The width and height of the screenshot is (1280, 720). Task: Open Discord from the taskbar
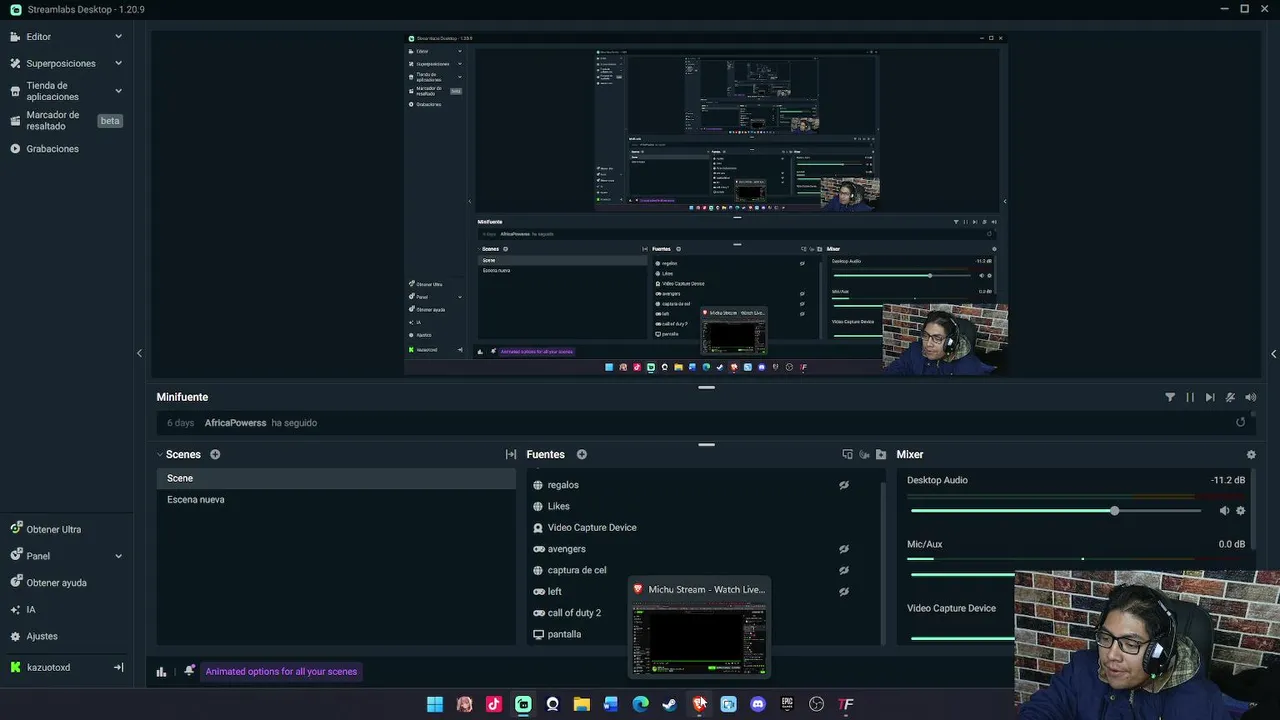tap(758, 704)
